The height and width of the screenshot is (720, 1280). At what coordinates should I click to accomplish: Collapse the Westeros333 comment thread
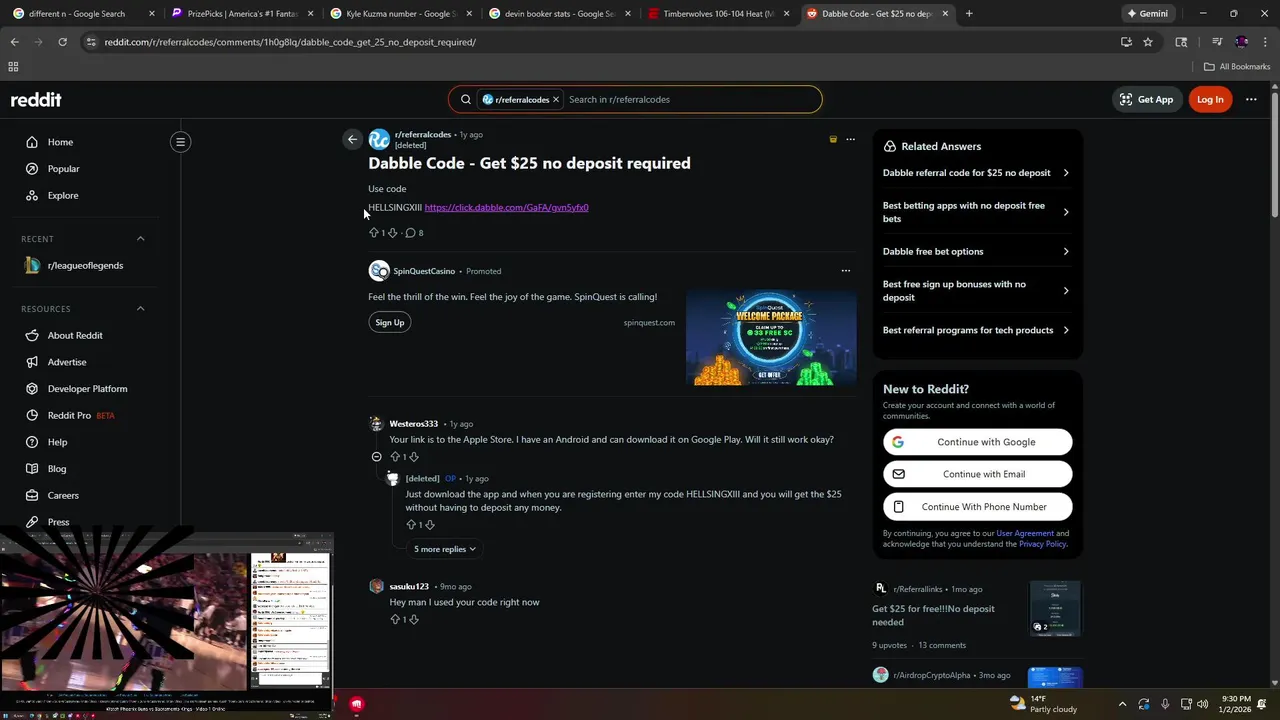pyautogui.click(x=376, y=457)
